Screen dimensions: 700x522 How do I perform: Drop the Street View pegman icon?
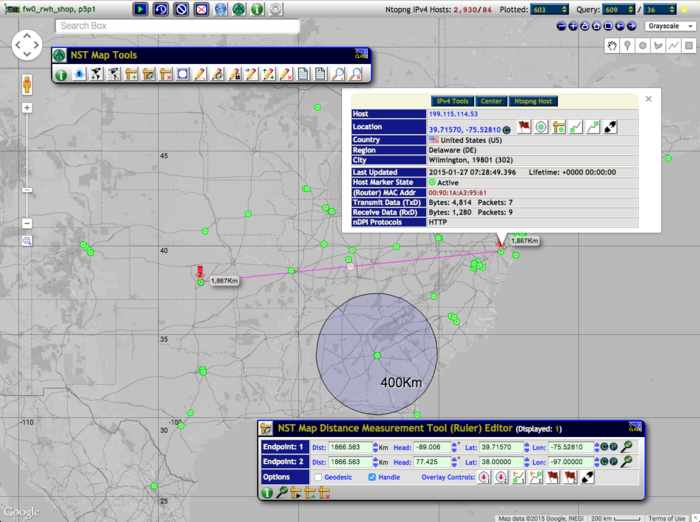pyautogui.click(x=27, y=82)
